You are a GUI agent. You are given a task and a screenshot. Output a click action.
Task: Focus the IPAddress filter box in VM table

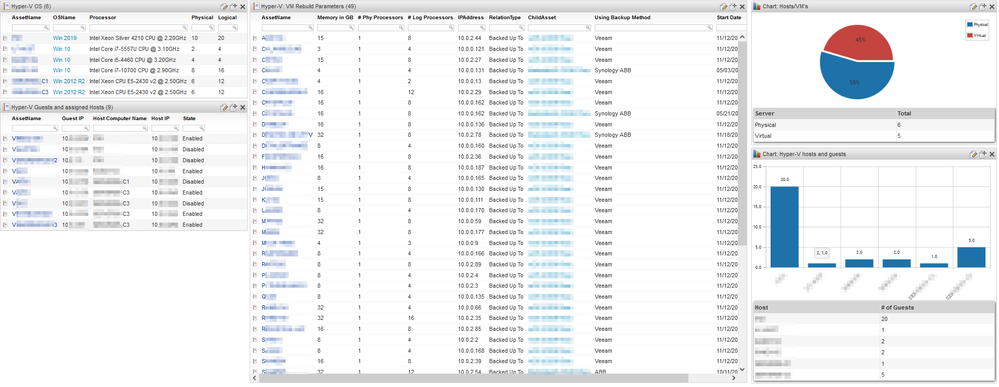point(471,27)
